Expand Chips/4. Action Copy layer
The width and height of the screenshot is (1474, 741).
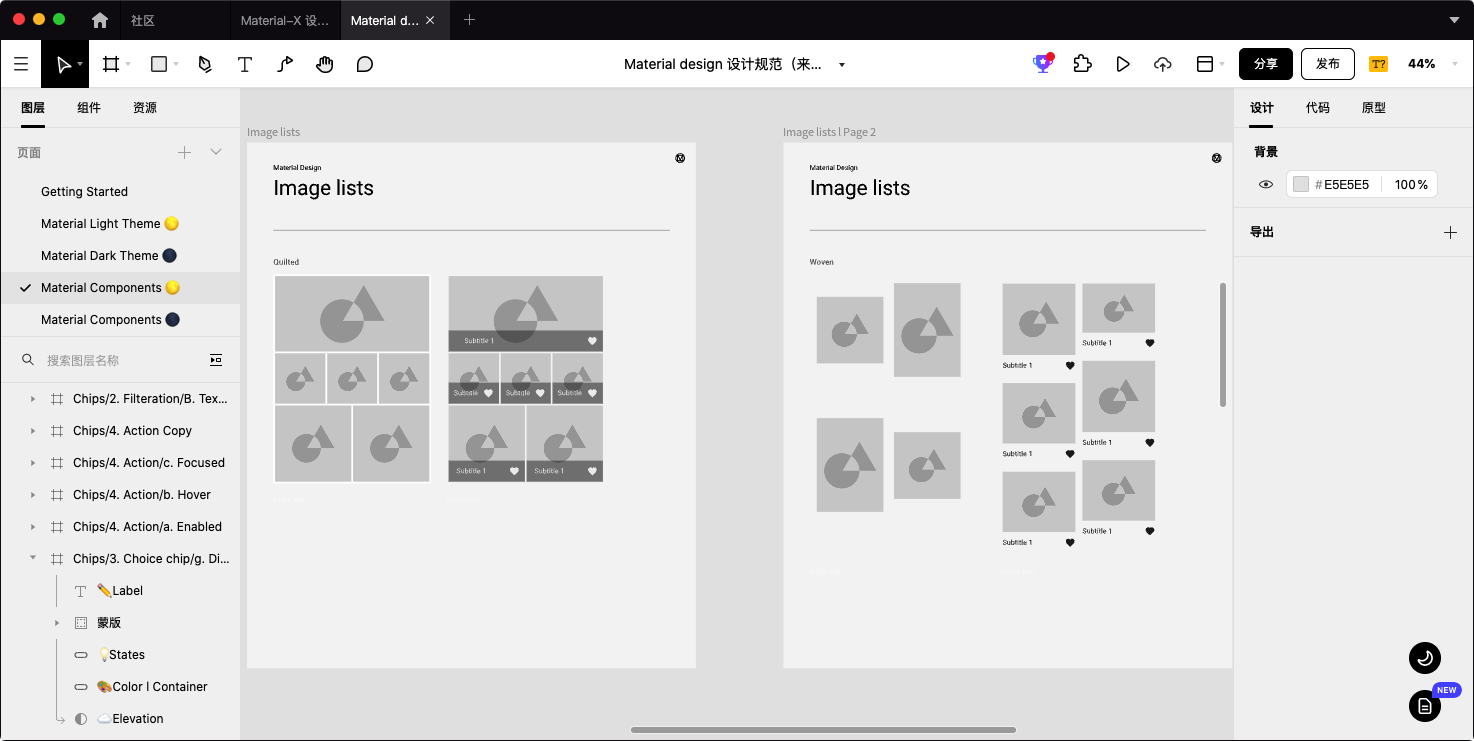pyautogui.click(x=33, y=431)
